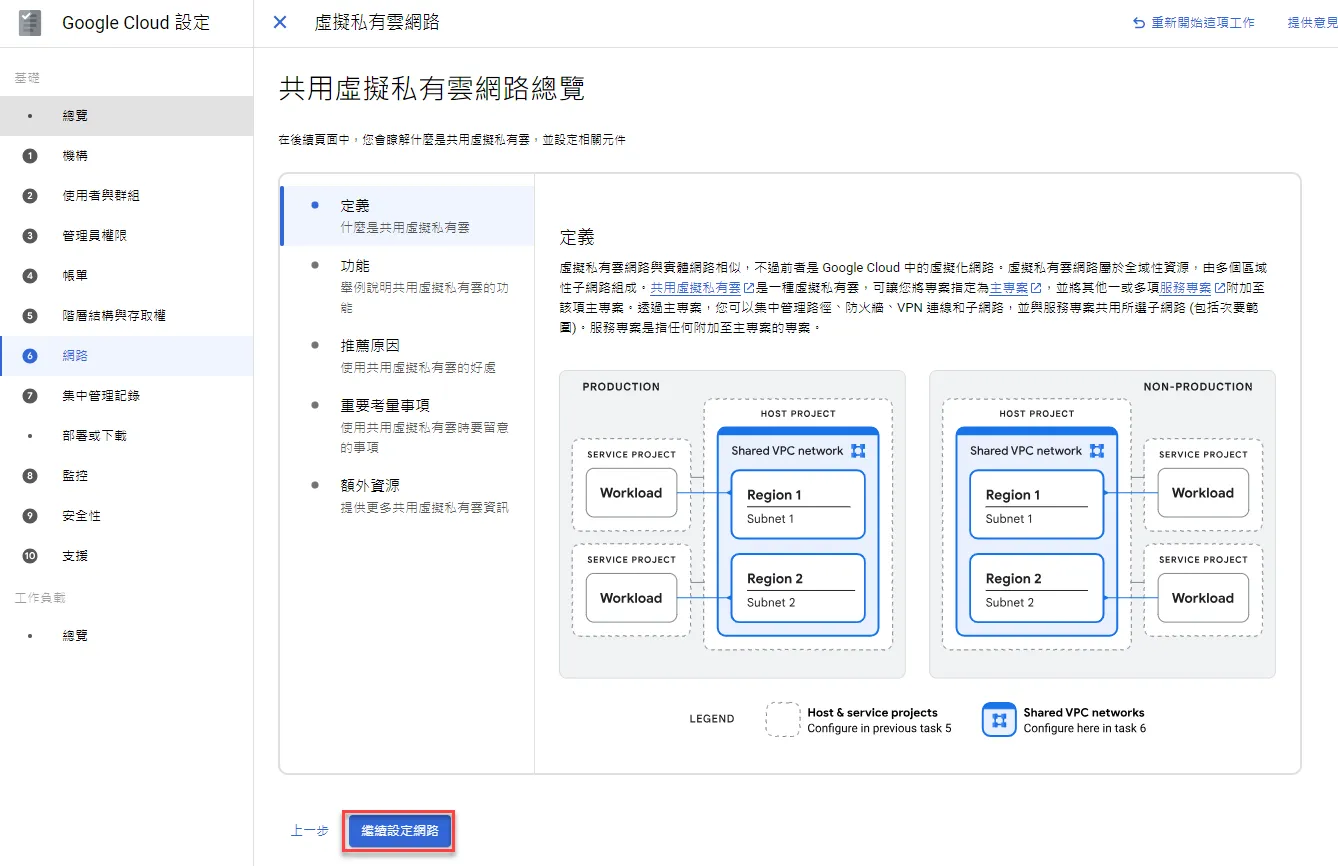
Task: Click number 8 step badge icon
Action: coord(30,476)
